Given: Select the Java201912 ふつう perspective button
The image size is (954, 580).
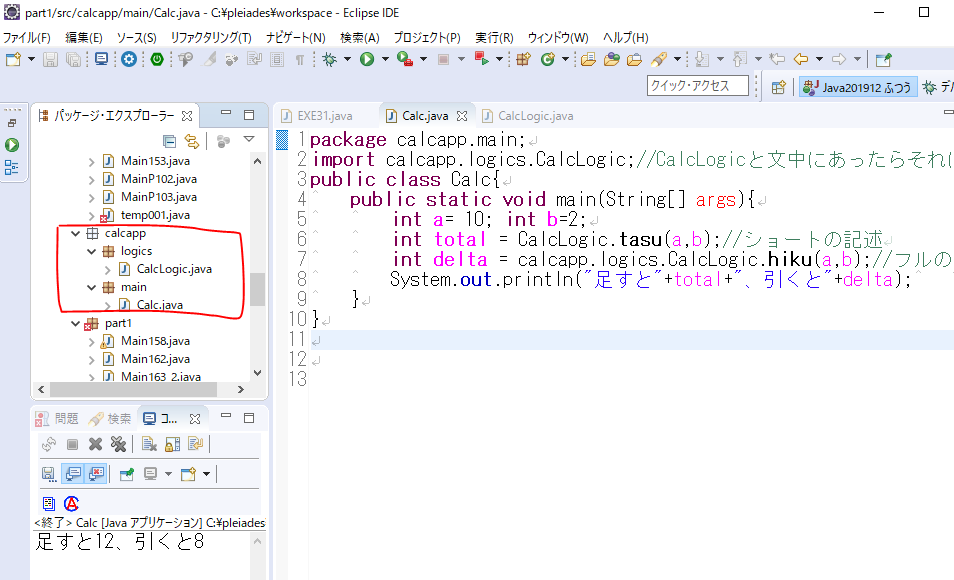Looking at the screenshot, I should [858, 87].
